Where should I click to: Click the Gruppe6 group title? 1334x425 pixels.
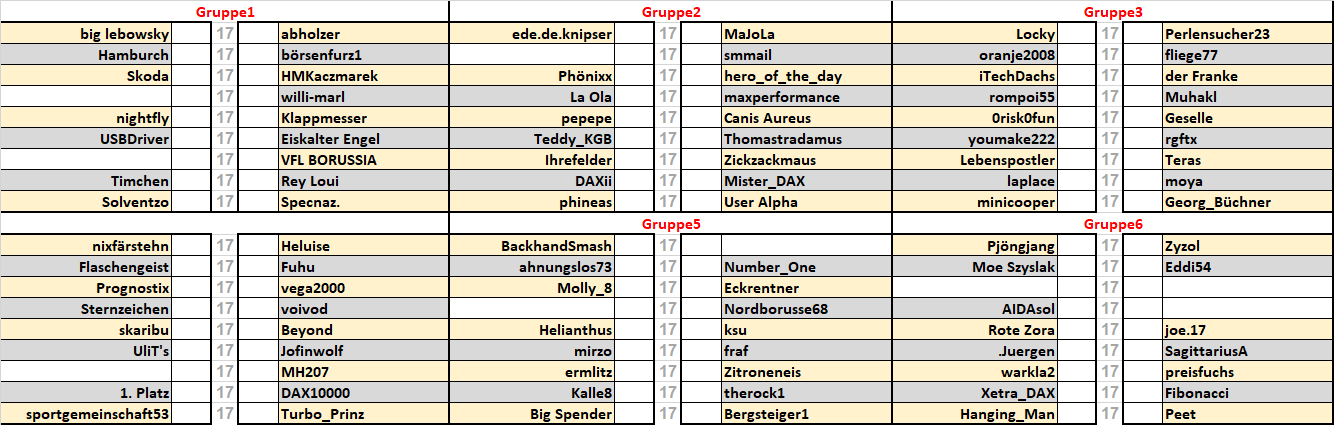pyautogui.click(x=1114, y=225)
